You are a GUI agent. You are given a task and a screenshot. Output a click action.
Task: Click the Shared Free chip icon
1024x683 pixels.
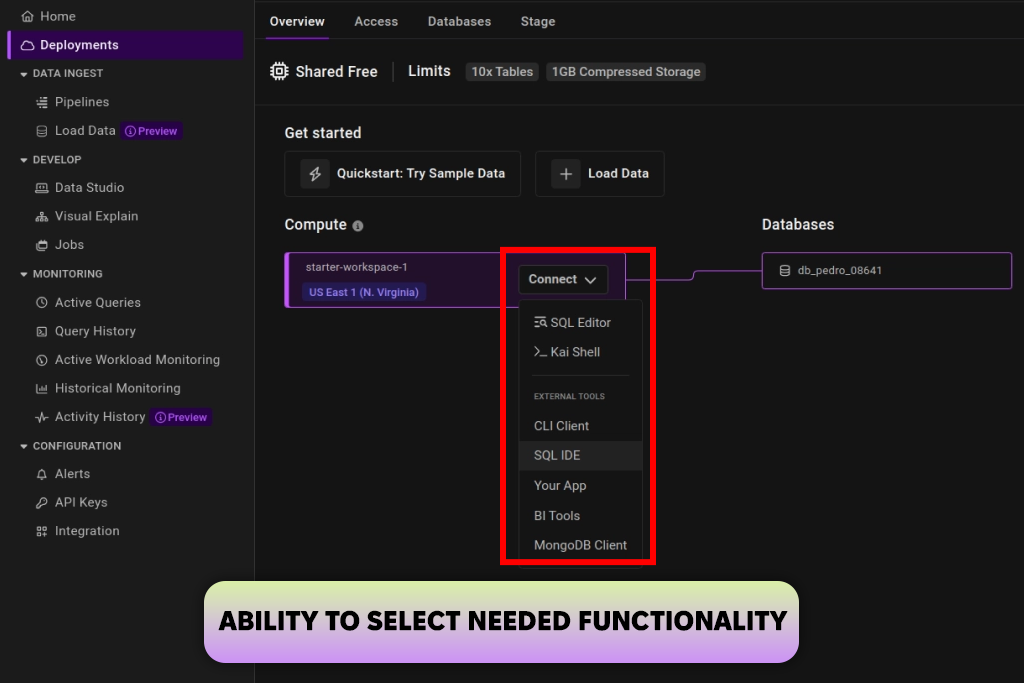tap(280, 71)
